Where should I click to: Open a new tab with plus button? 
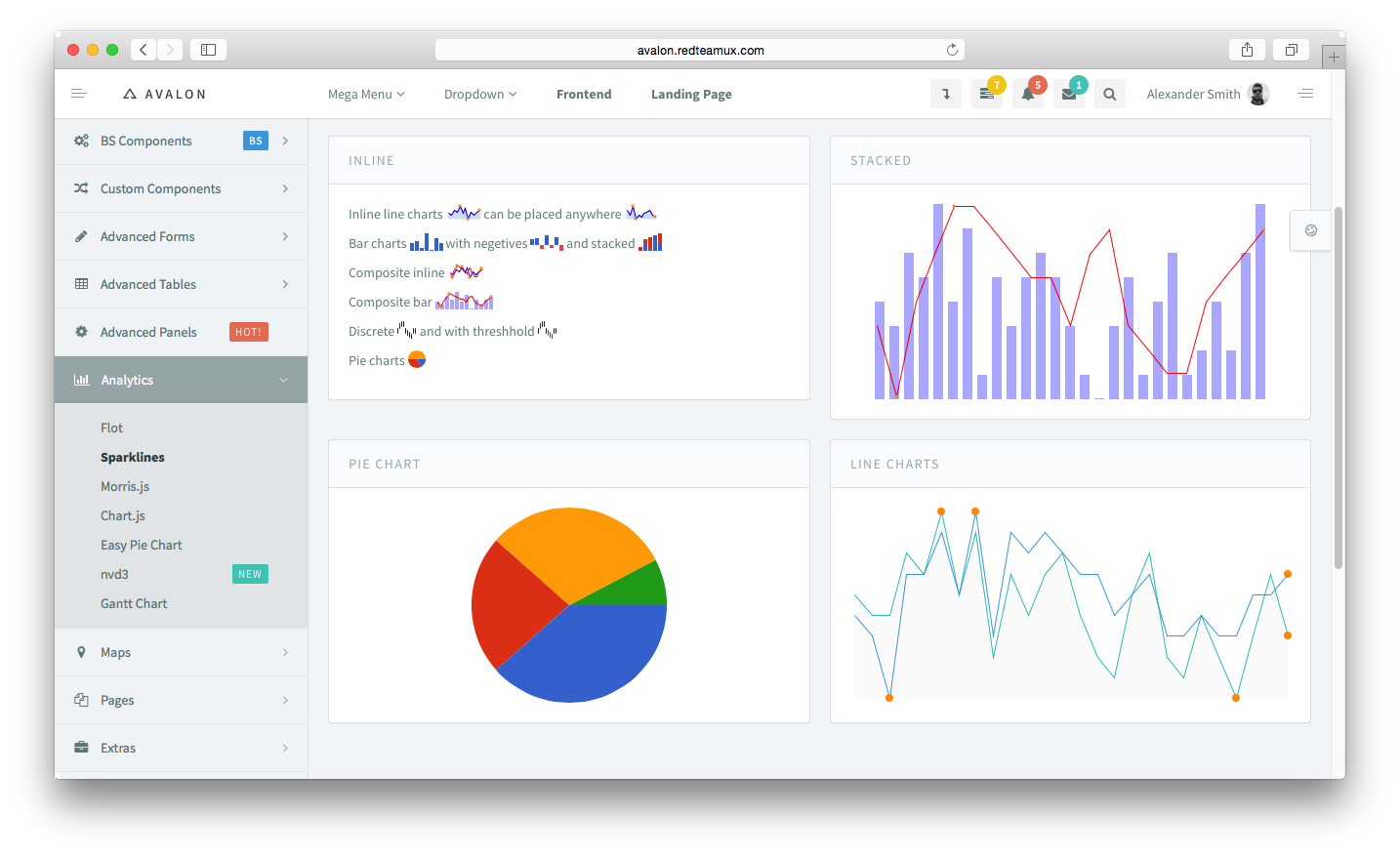pyautogui.click(x=1334, y=57)
